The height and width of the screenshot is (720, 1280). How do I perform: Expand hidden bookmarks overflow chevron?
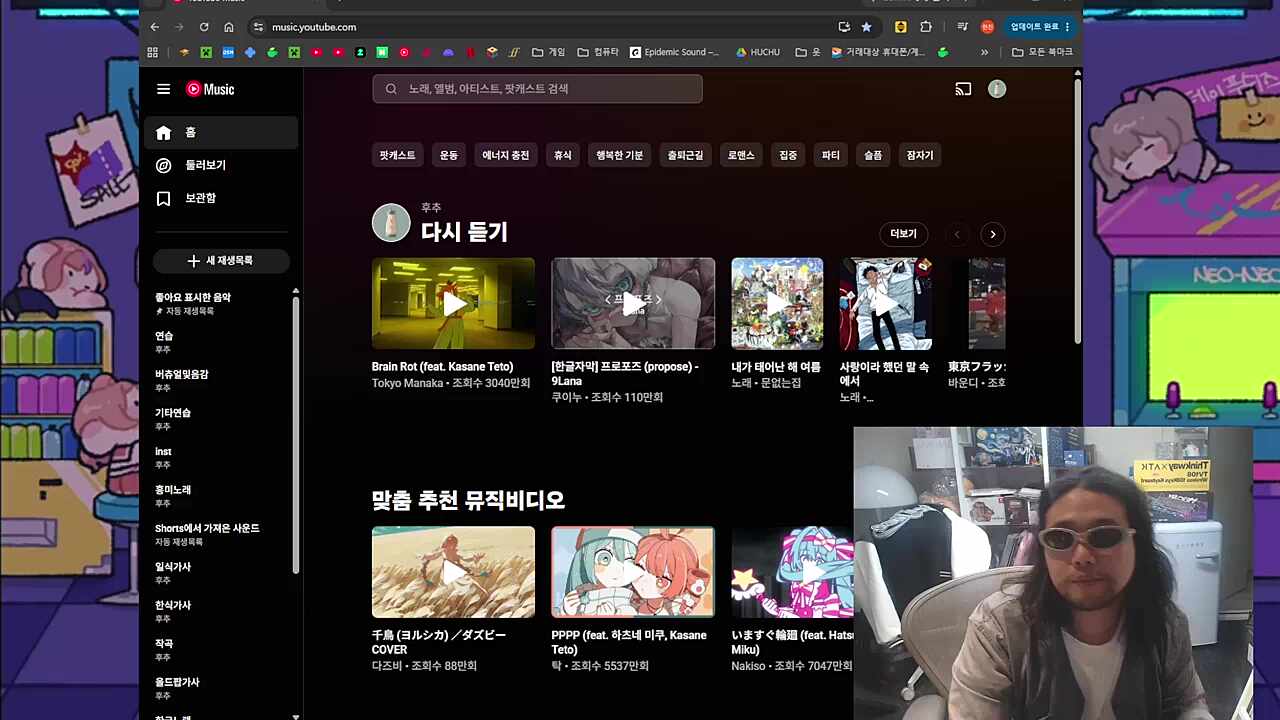984,52
